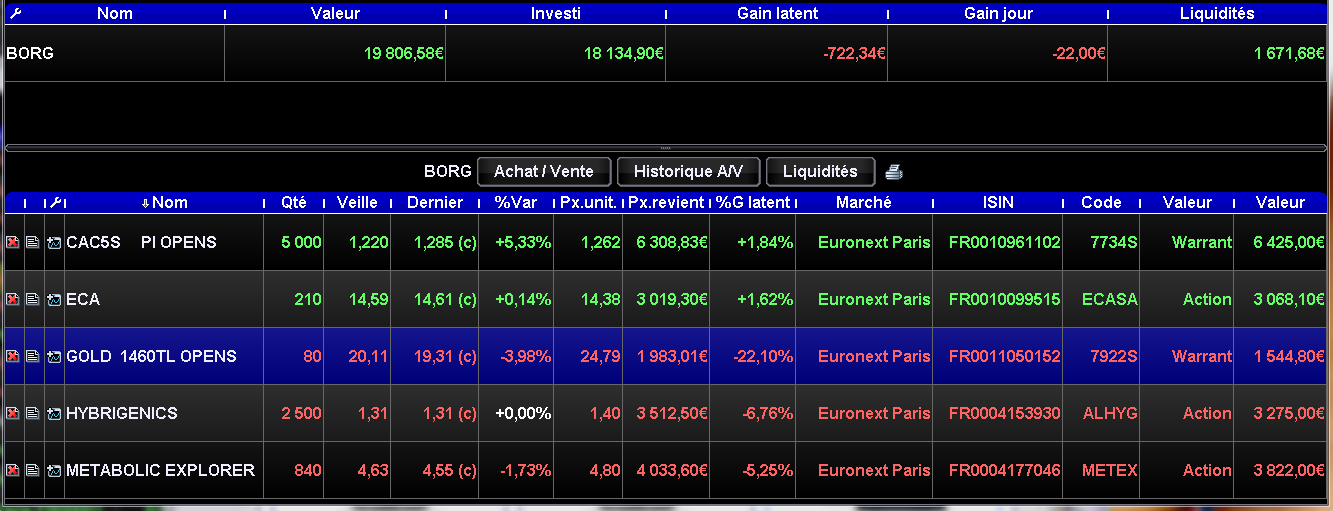Image resolution: width=1333 pixels, height=511 pixels.
Task: Open the wrench icon in positions table header
Action: pyautogui.click(x=55, y=202)
